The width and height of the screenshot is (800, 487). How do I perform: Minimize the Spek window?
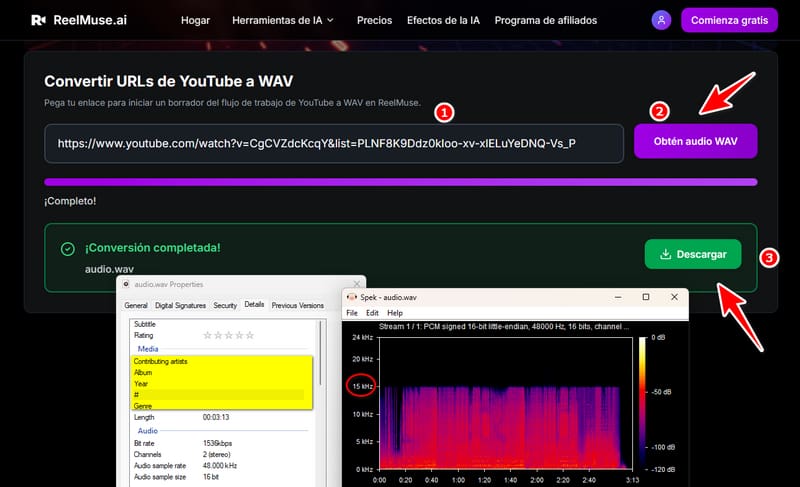[618, 297]
